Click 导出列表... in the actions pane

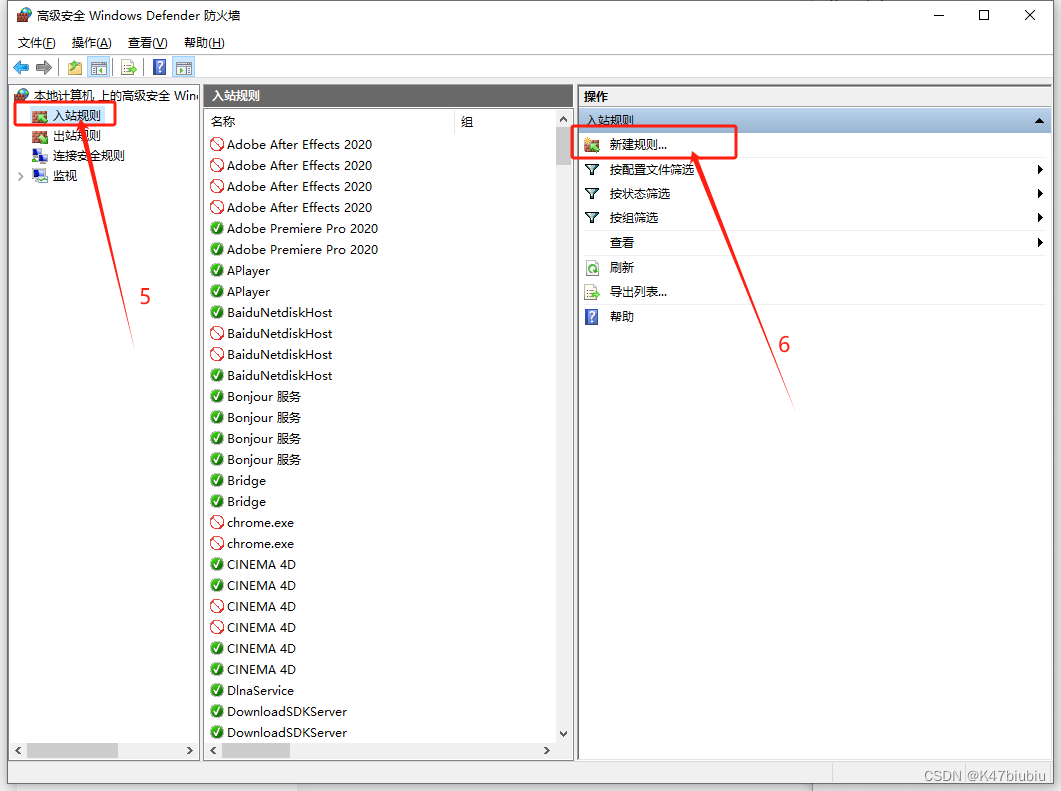point(638,292)
